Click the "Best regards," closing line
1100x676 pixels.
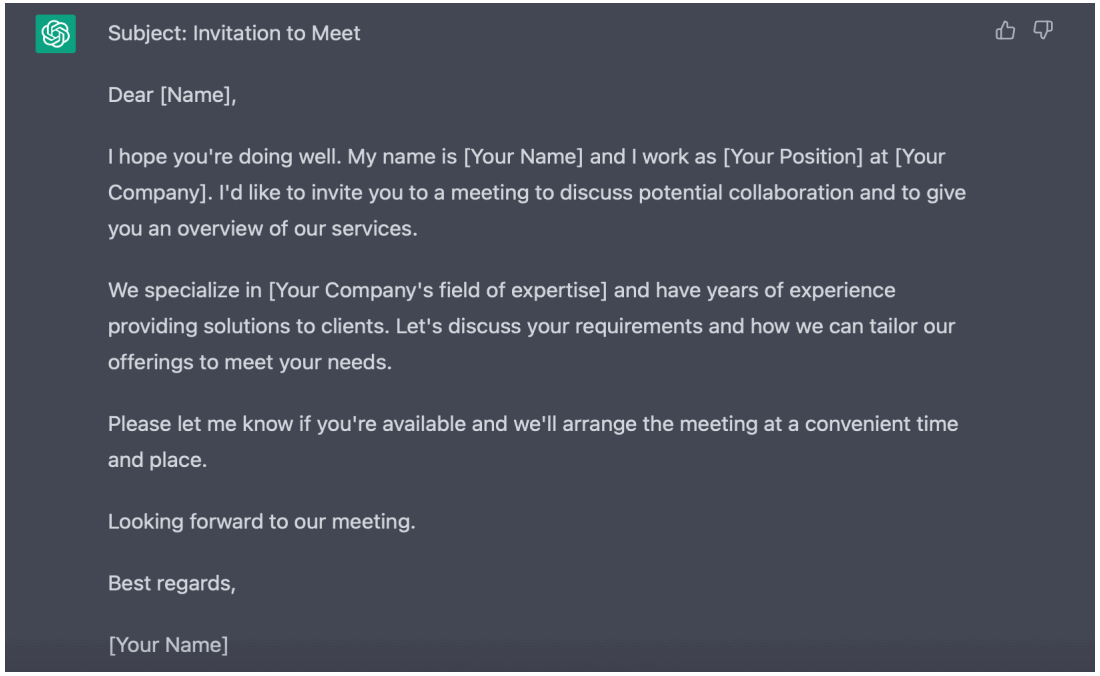[x=171, y=583]
